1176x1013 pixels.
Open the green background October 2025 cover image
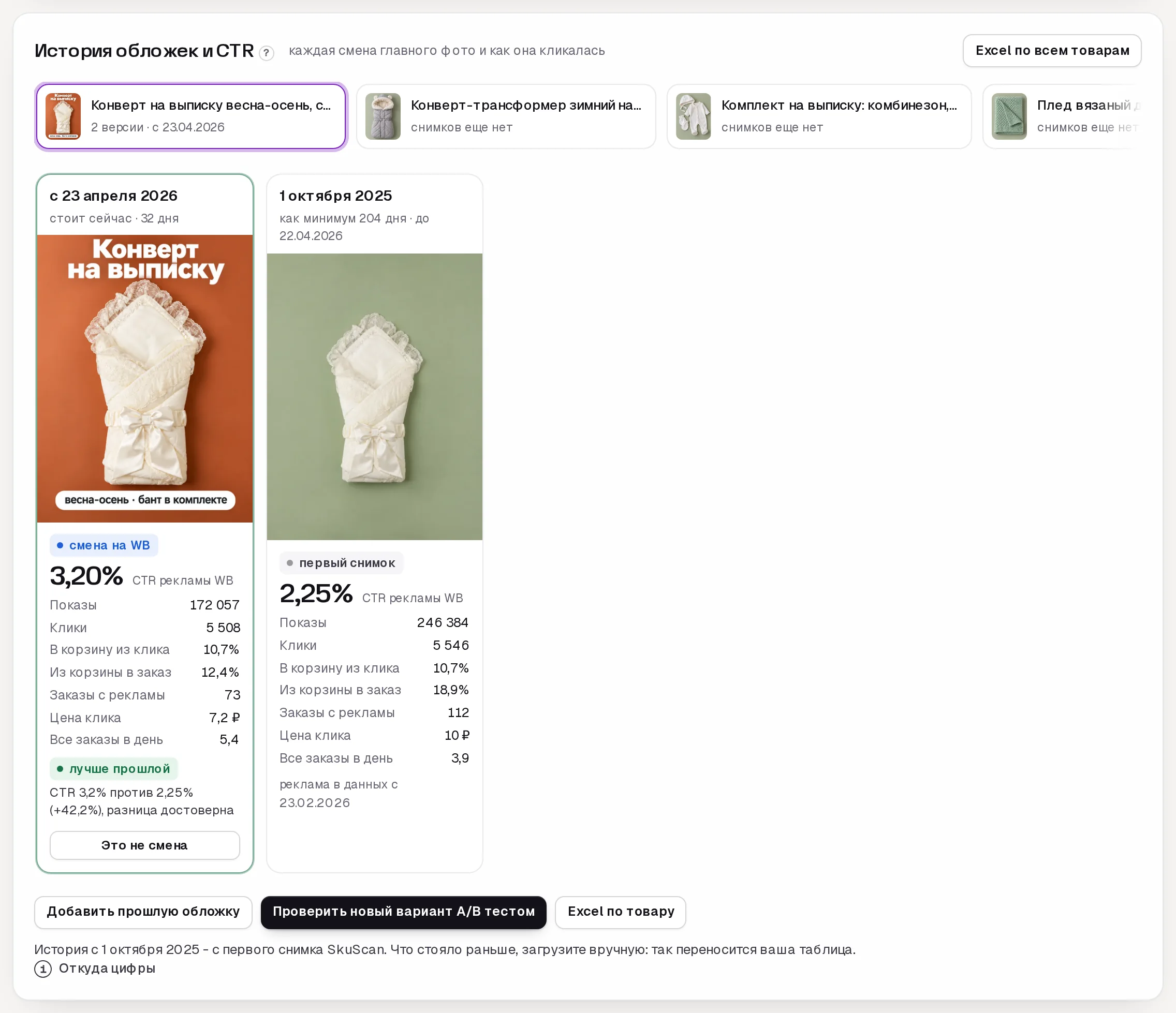[x=375, y=396]
